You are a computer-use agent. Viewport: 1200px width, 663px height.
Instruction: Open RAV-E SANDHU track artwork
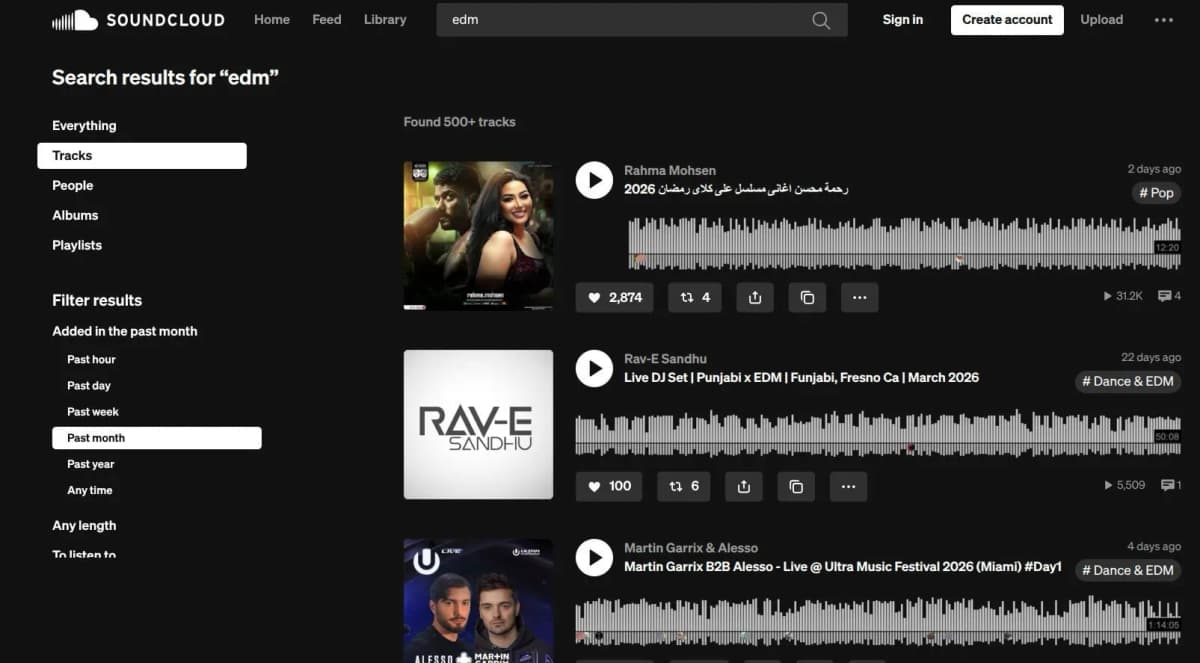point(478,424)
